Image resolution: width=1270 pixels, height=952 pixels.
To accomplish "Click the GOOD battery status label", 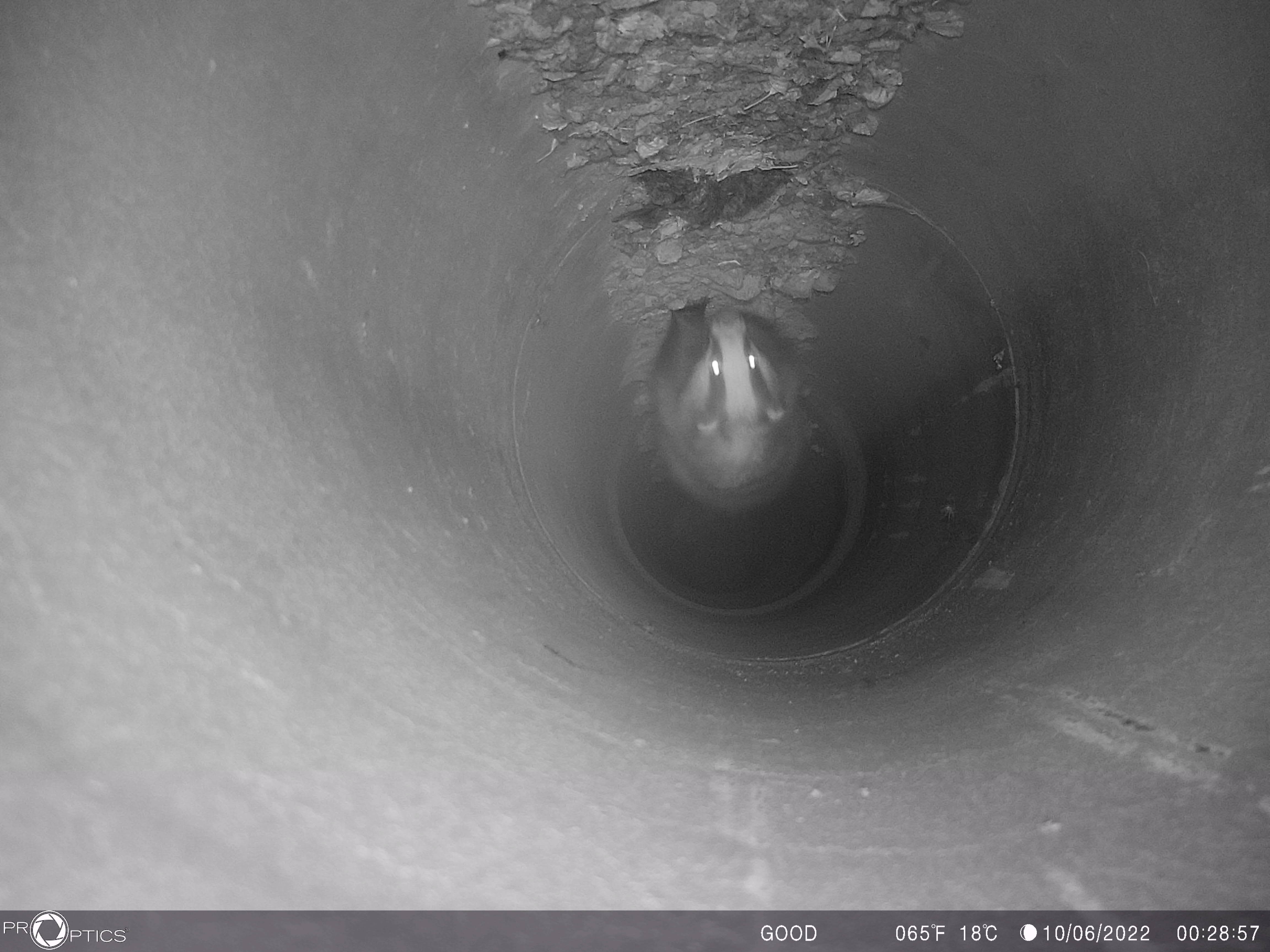I will [788, 934].
